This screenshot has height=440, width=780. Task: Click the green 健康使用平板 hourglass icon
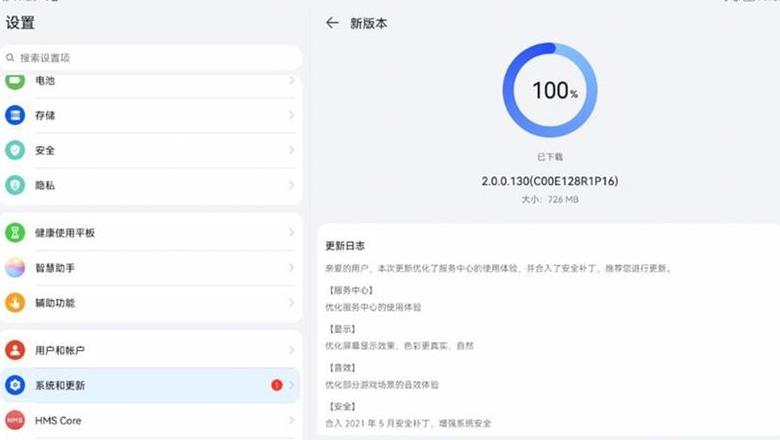(x=15, y=233)
